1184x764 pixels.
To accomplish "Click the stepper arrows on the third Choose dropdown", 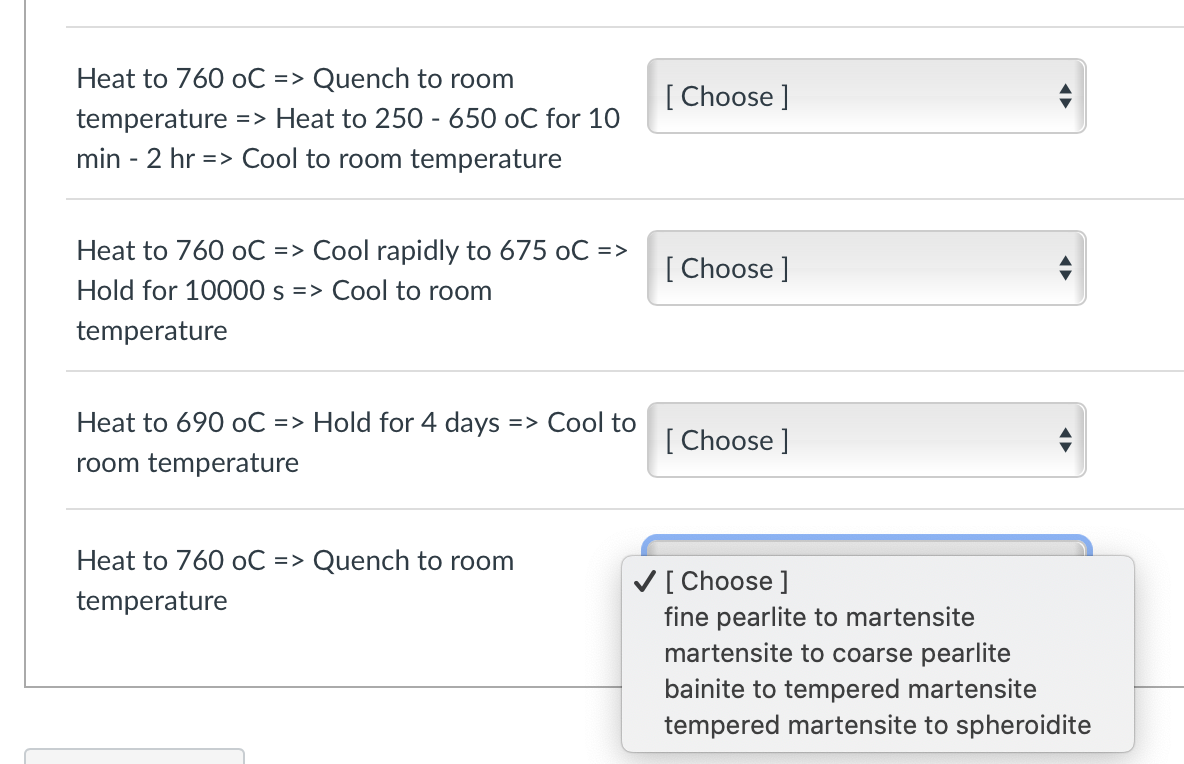I will (x=1065, y=440).
